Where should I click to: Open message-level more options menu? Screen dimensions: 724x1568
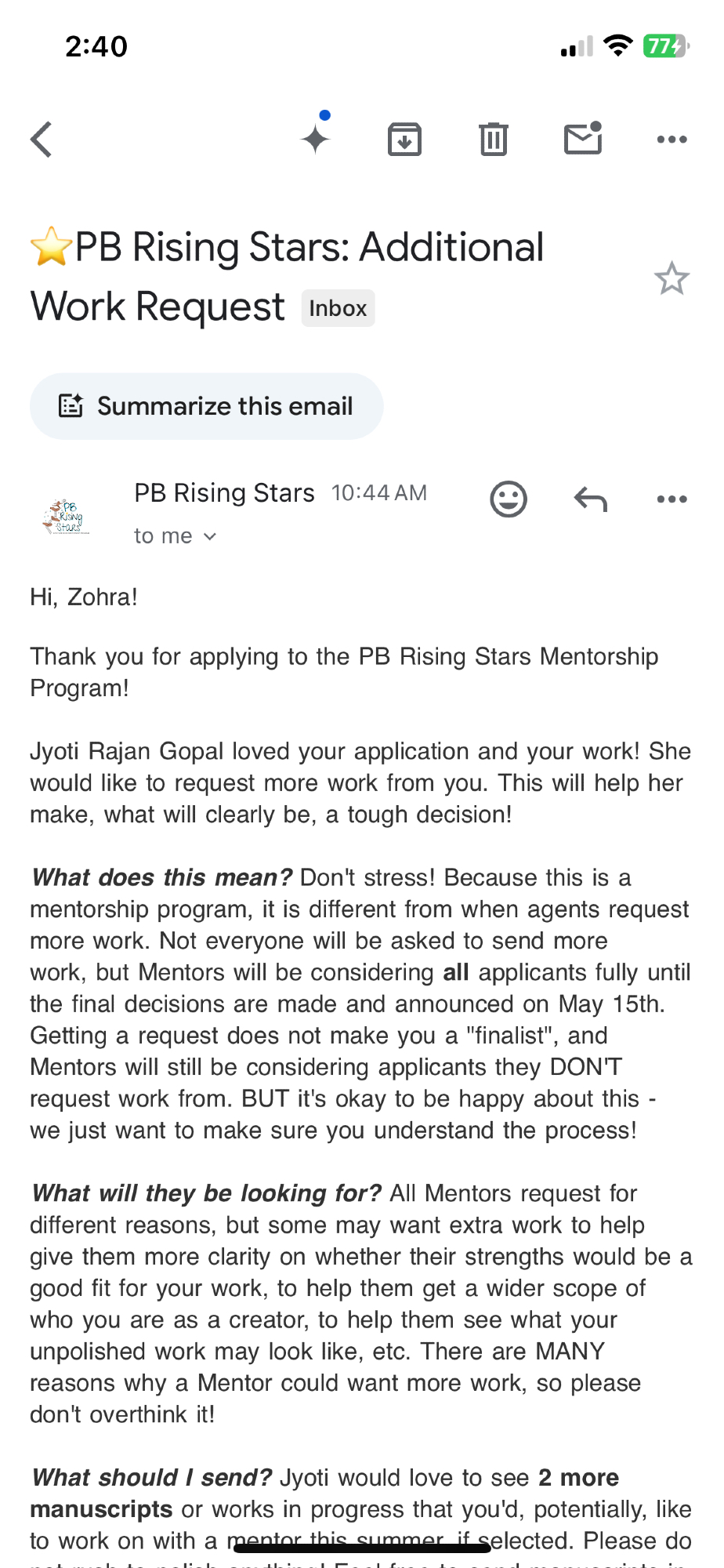(672, 499)
